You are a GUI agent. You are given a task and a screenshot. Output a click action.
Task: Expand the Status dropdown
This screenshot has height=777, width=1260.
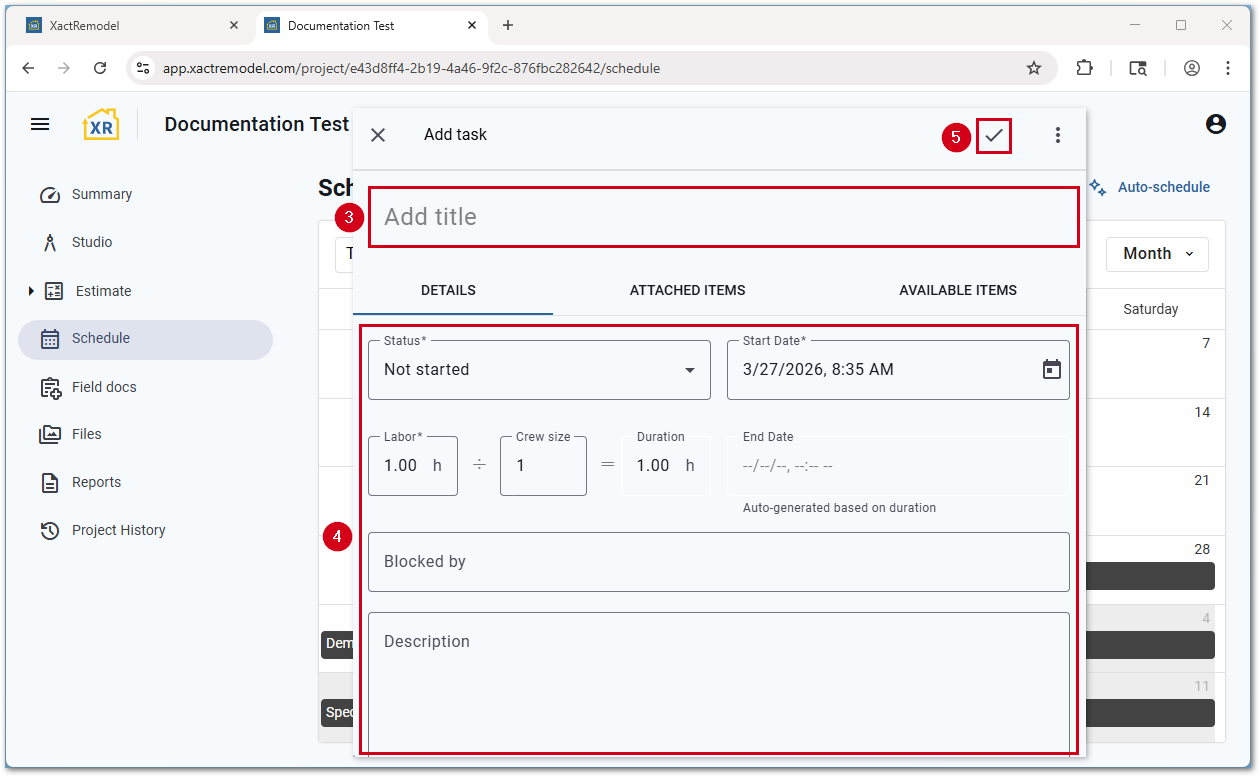coord(539,370)
